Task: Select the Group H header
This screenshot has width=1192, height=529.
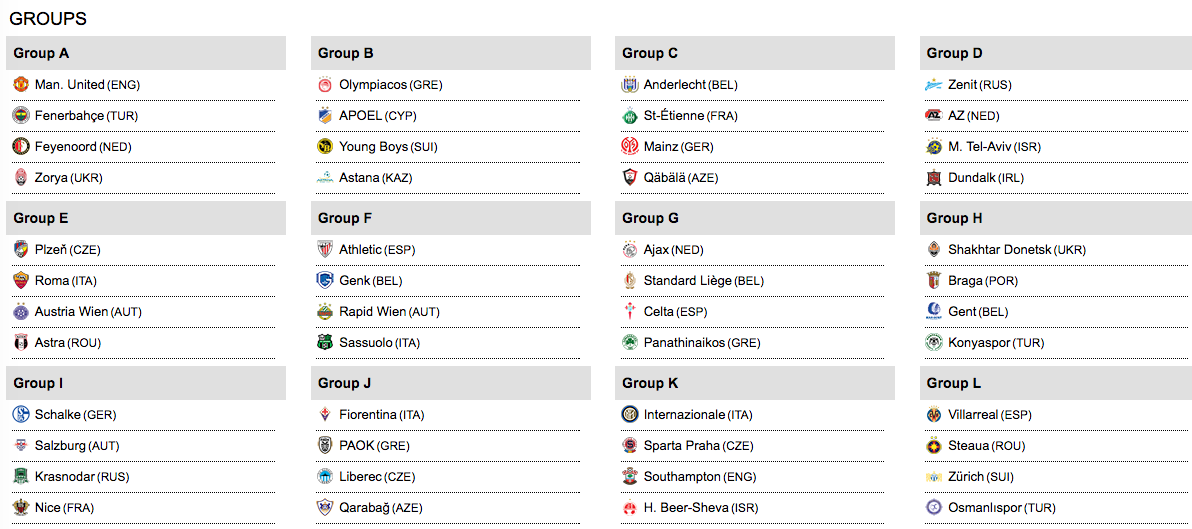Action: click(x=955, y=218)
